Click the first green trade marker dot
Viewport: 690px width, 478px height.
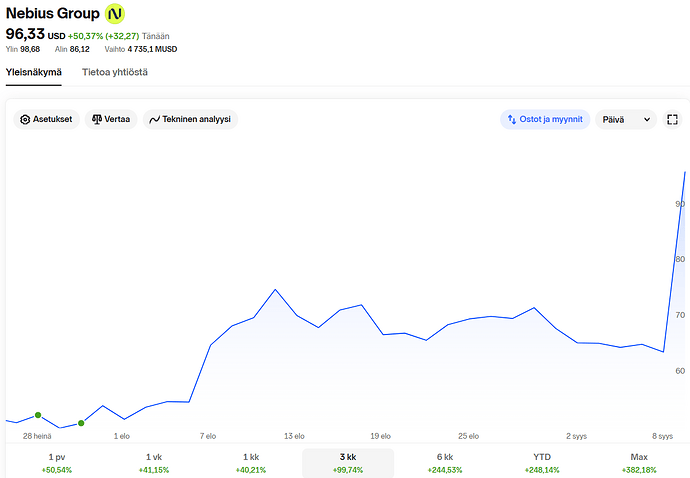[38, 414]
